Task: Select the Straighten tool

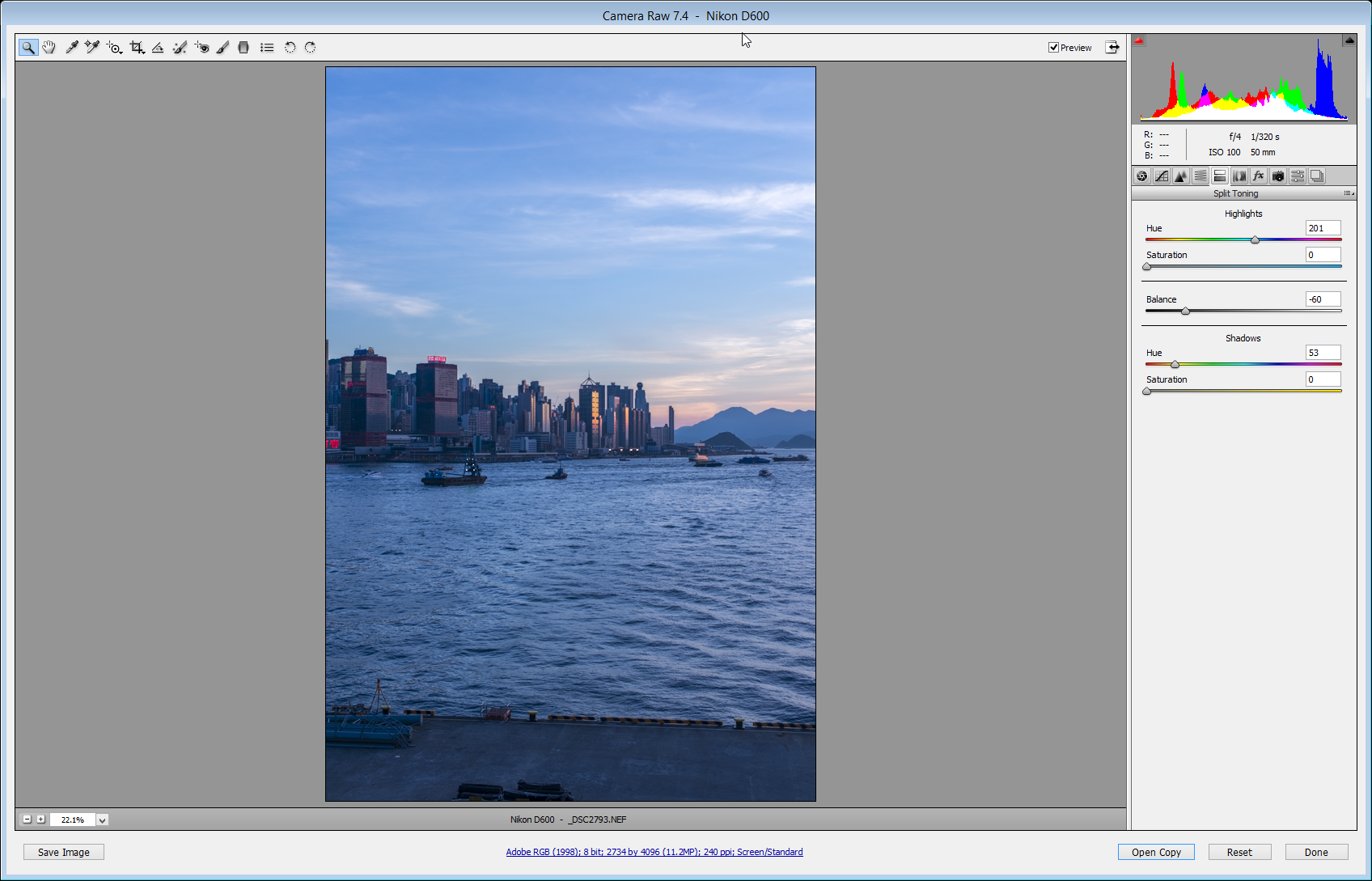Action: click(158, 48)
